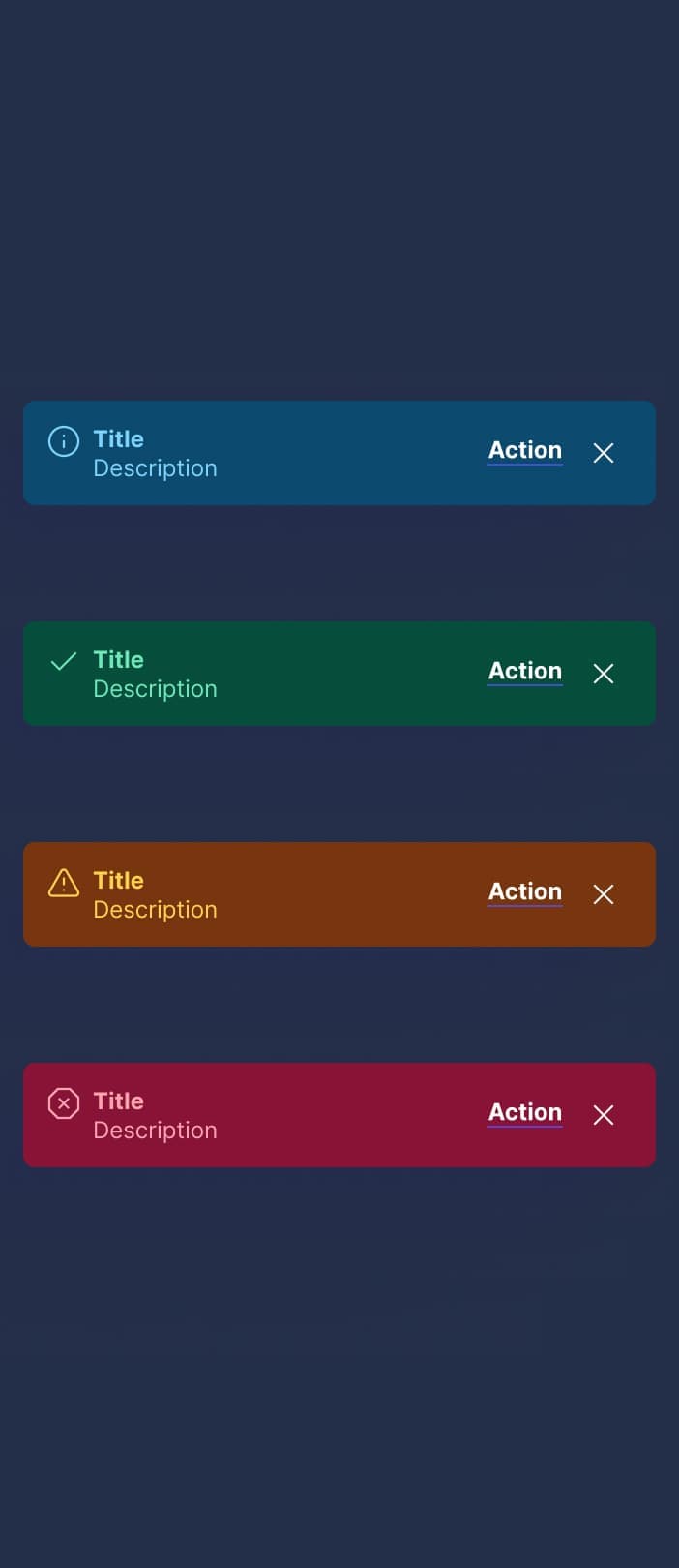Click the Action link in blue info banner
The width and height of the screenshot is (679, 1568).
(x=525, y=451)
